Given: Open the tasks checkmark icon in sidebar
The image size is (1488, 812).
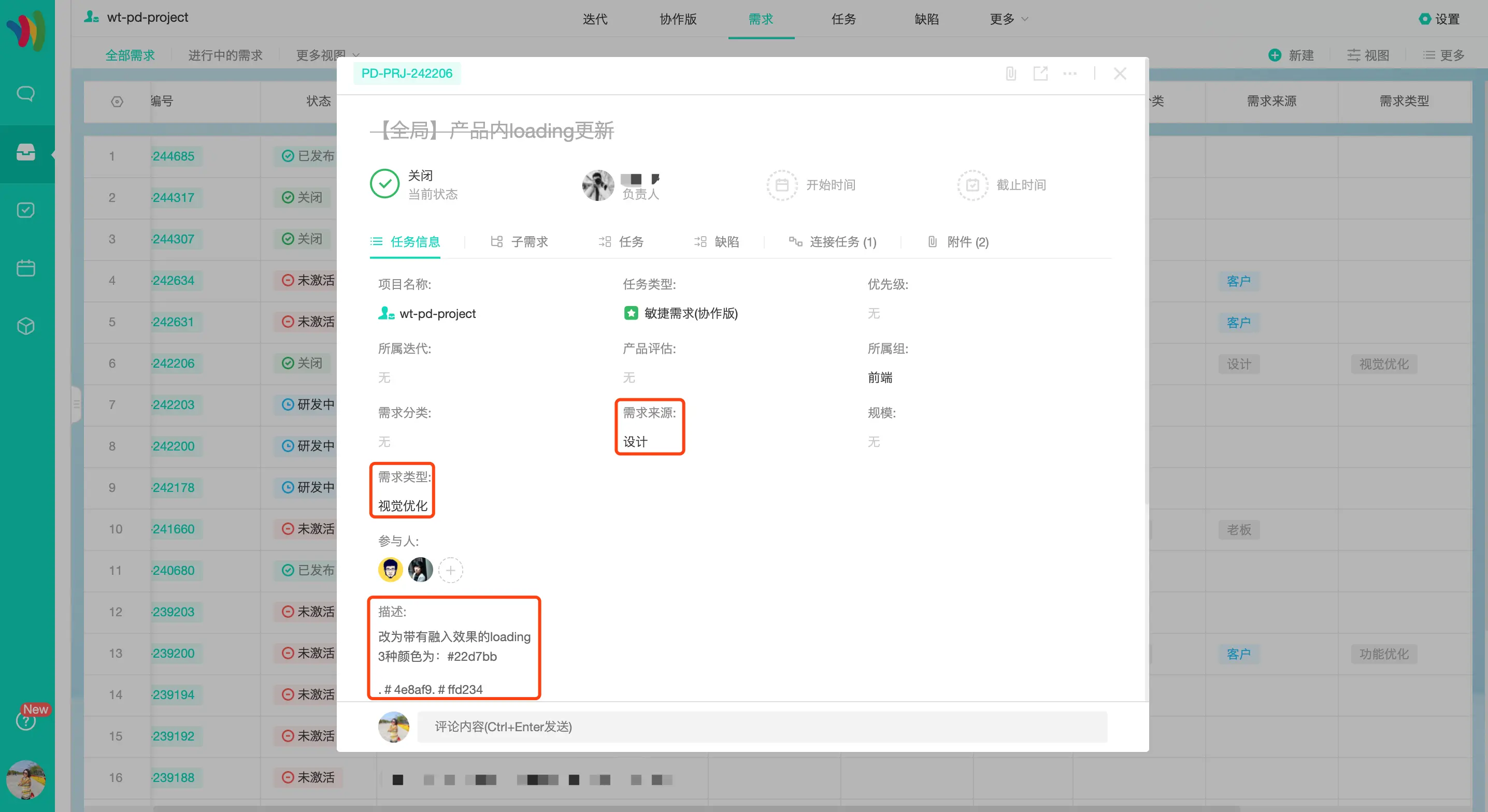Looking at the screenshot, I should coord(26,210).
